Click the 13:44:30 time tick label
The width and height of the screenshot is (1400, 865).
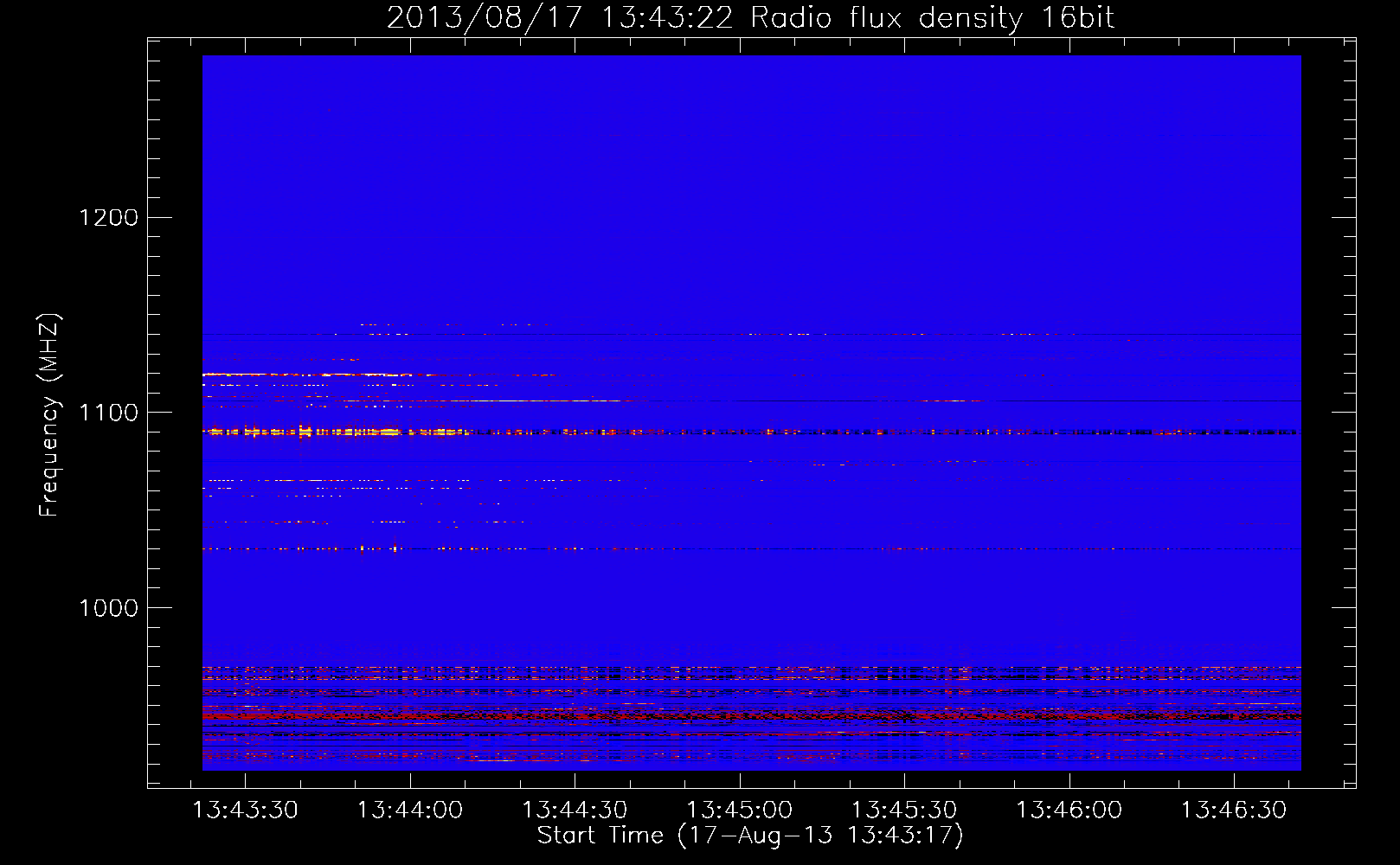(575, 811)
